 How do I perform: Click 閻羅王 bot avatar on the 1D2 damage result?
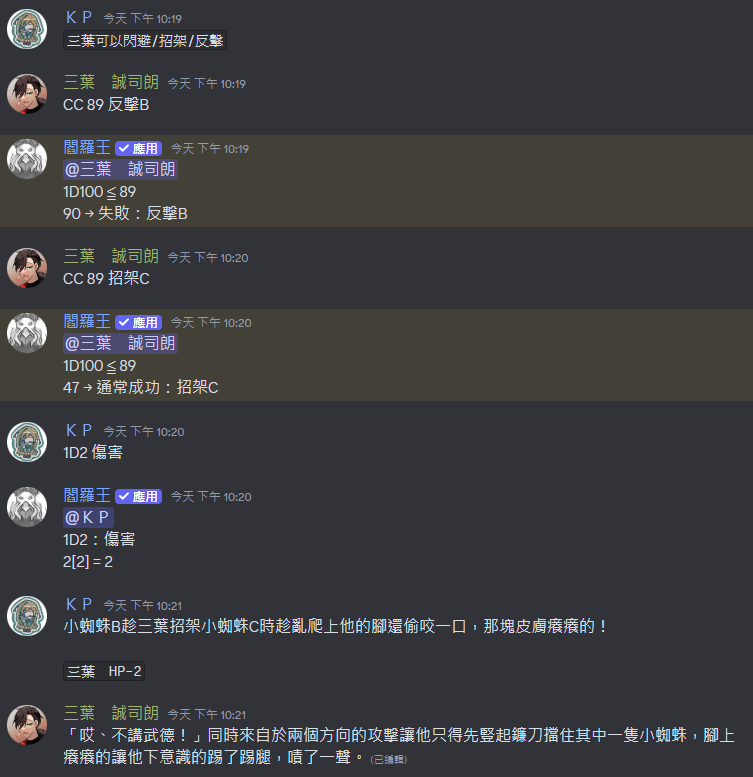click(27, 506)
